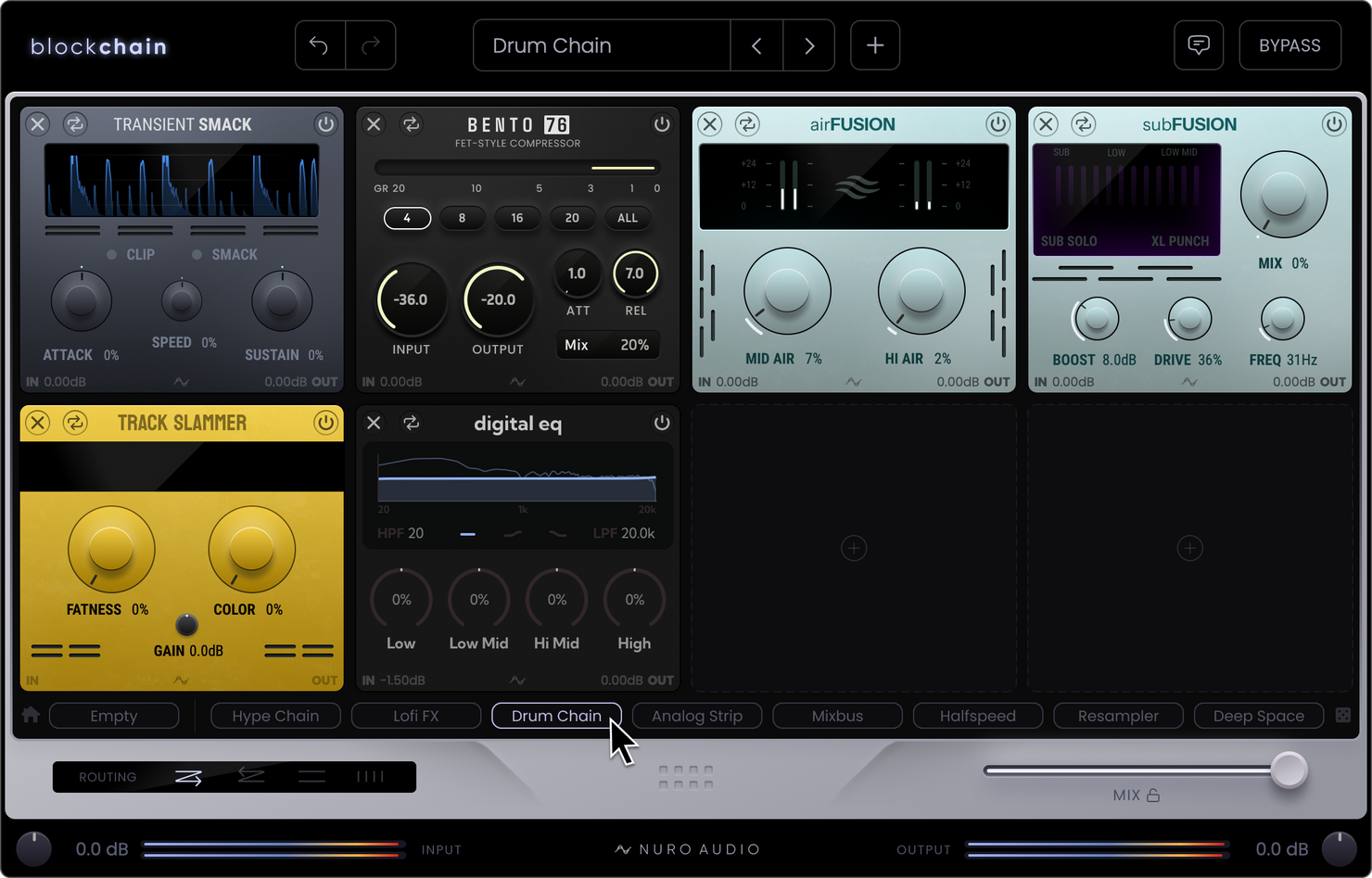1372x878 pixels.
Task: Select the Empty preset tab
Action: point(114,716)
